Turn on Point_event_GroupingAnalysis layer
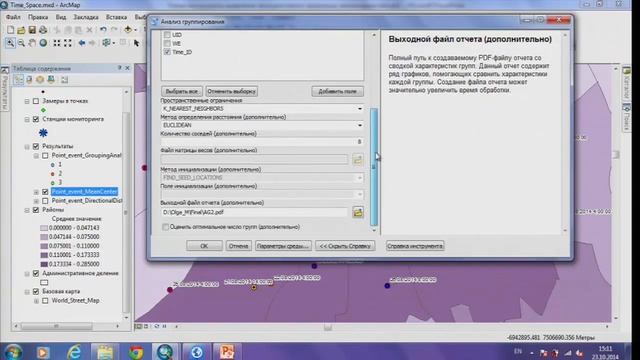640x360 pixels. 45,156
